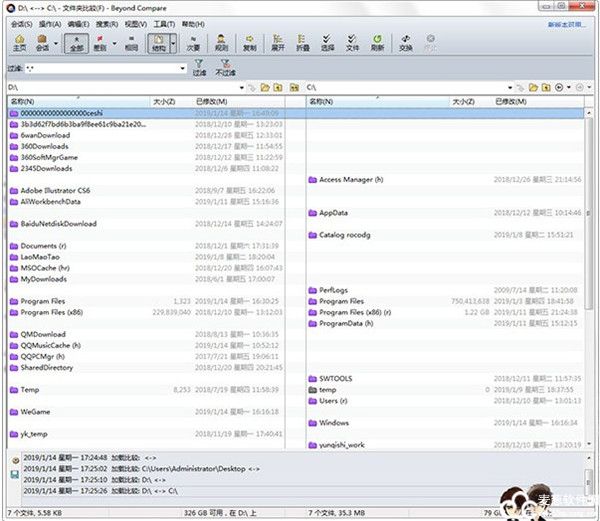Open left D:\ path history dropdown
600x521 pixels.
point(242,88)
